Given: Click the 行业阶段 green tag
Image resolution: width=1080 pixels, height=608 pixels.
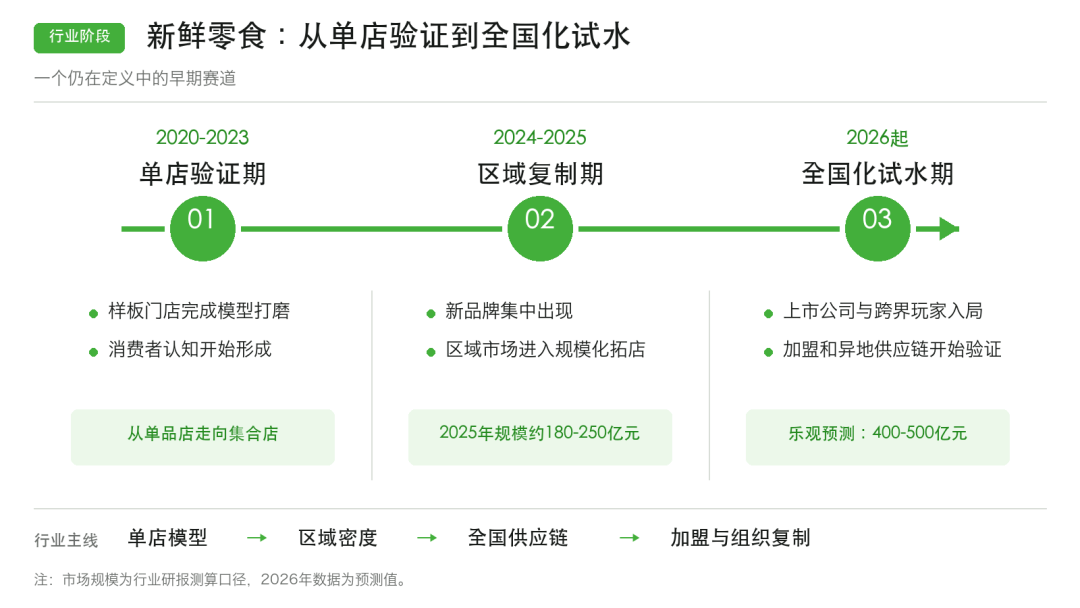Looking at the screenshot, I should coord(79,37).
